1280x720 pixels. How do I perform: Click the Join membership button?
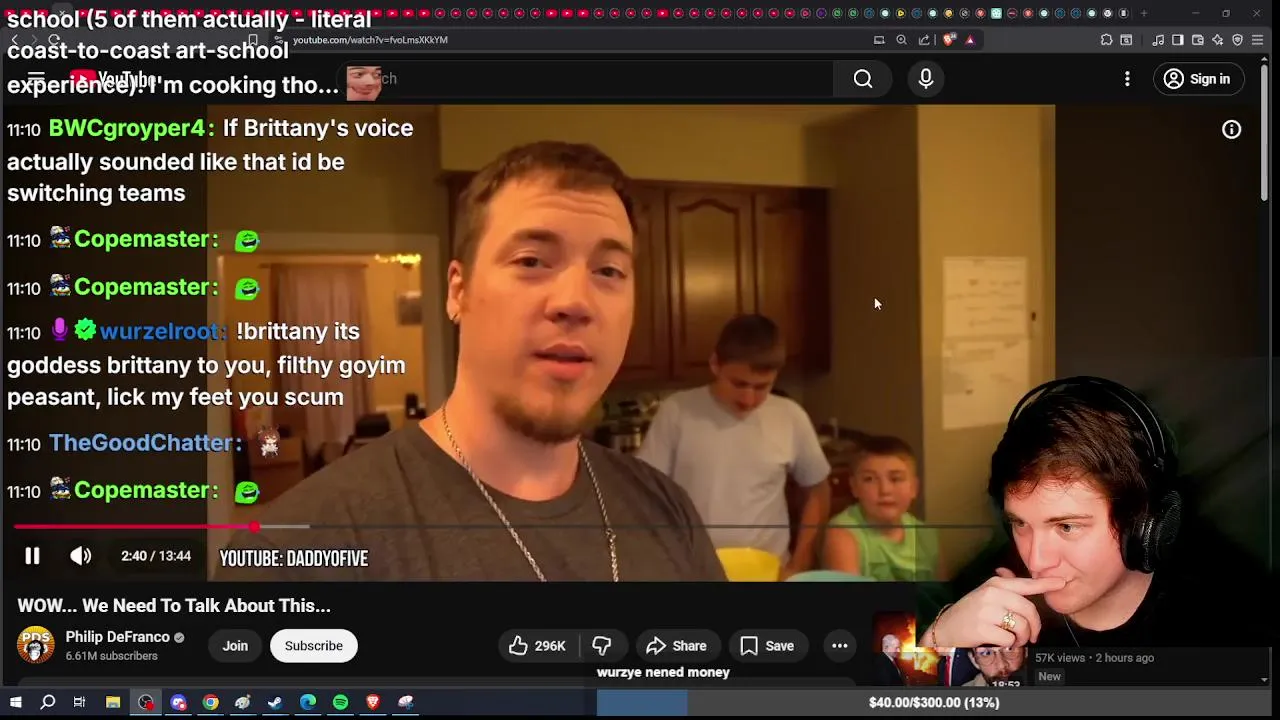pyautogui.click(x=235, y=645)
